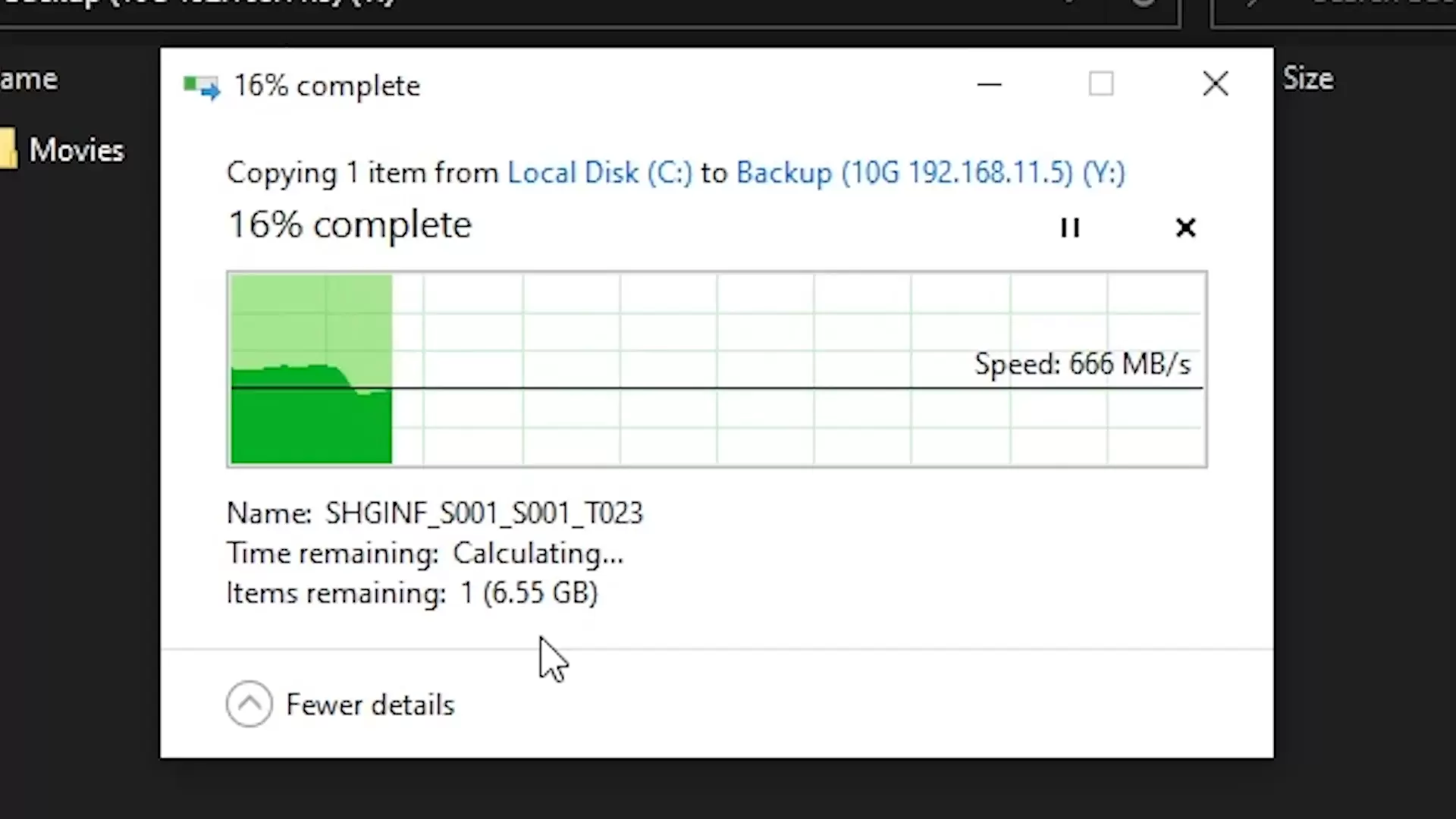Click the "Time remaining: Calculating..." line
Viewport: 1456px width, 819px height.
coord(425,554)
